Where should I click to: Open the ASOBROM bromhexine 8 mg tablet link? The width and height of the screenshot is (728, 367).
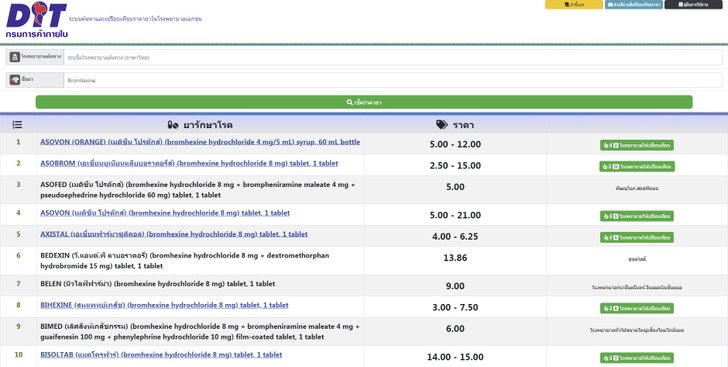pos(189,164)
